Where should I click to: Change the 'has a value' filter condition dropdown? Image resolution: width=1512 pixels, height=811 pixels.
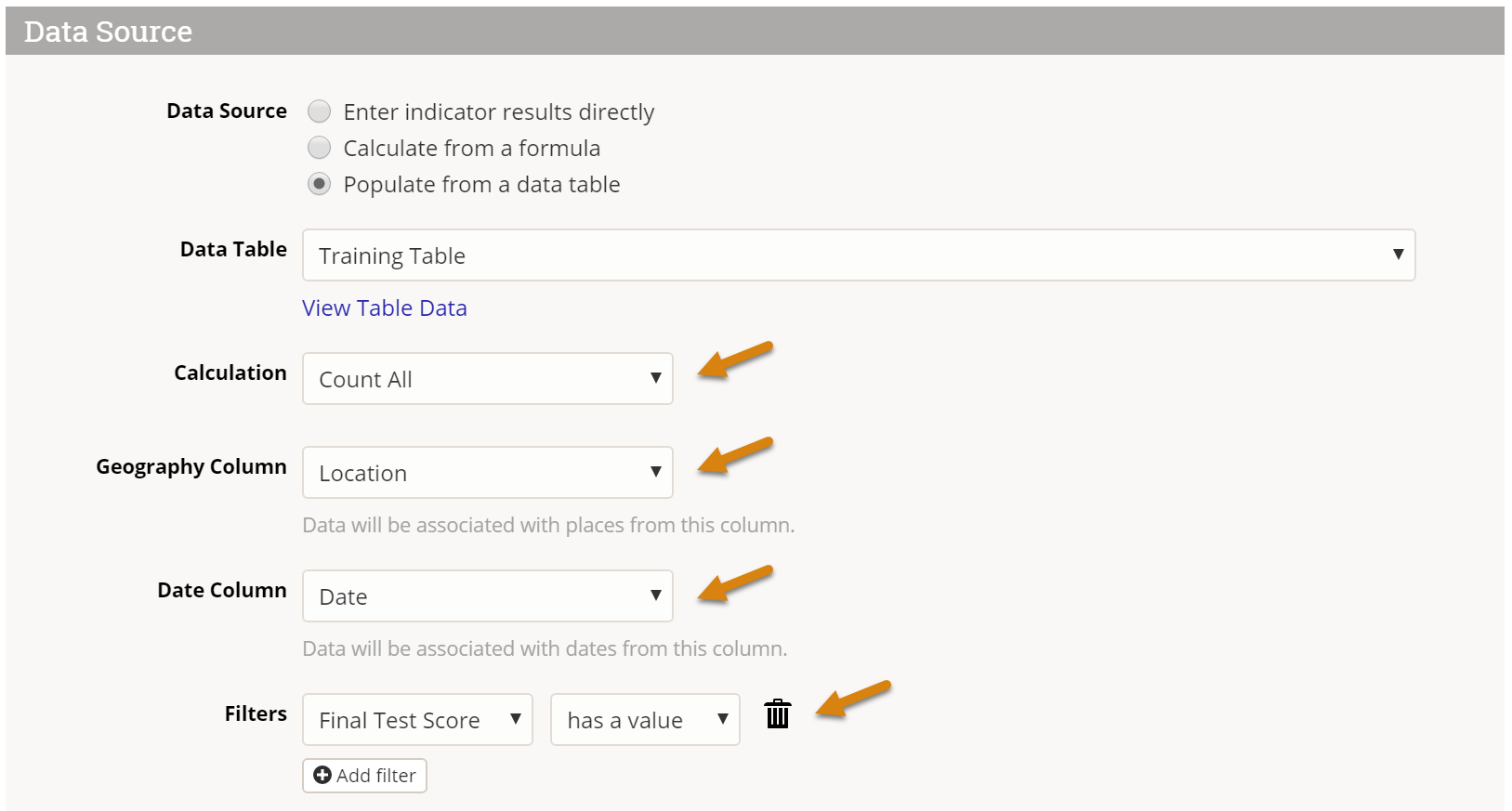(645, 720)
